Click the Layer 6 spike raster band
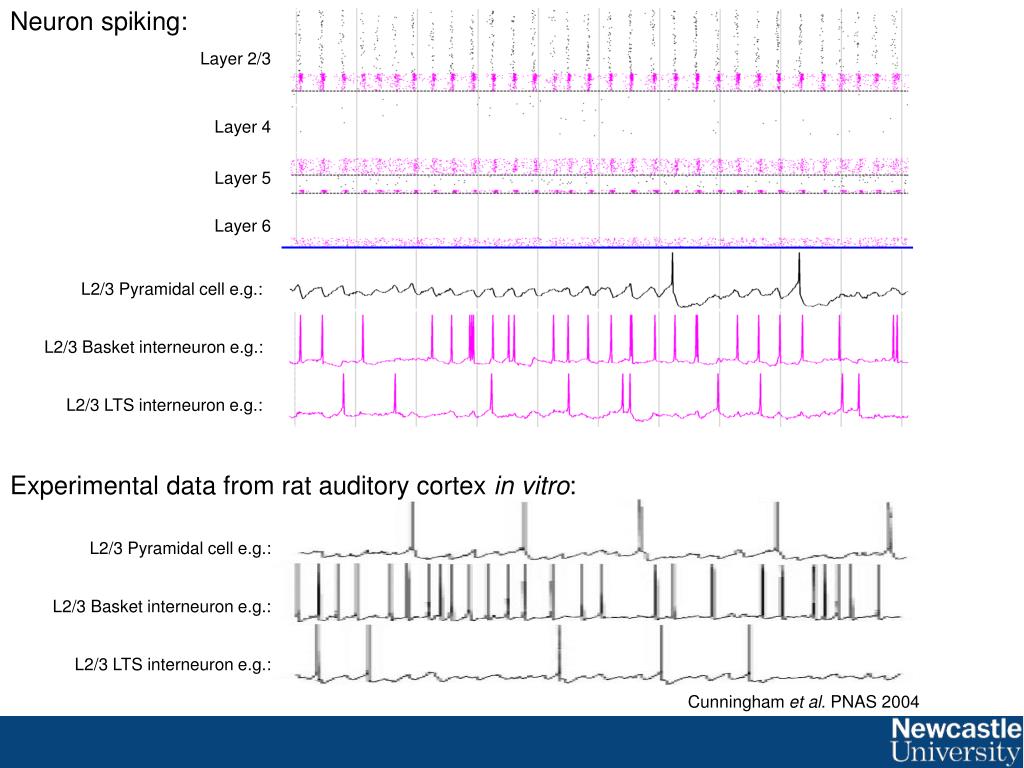Screen dimensions: 1024x768 pyautogui.click(x=600, y=242)
